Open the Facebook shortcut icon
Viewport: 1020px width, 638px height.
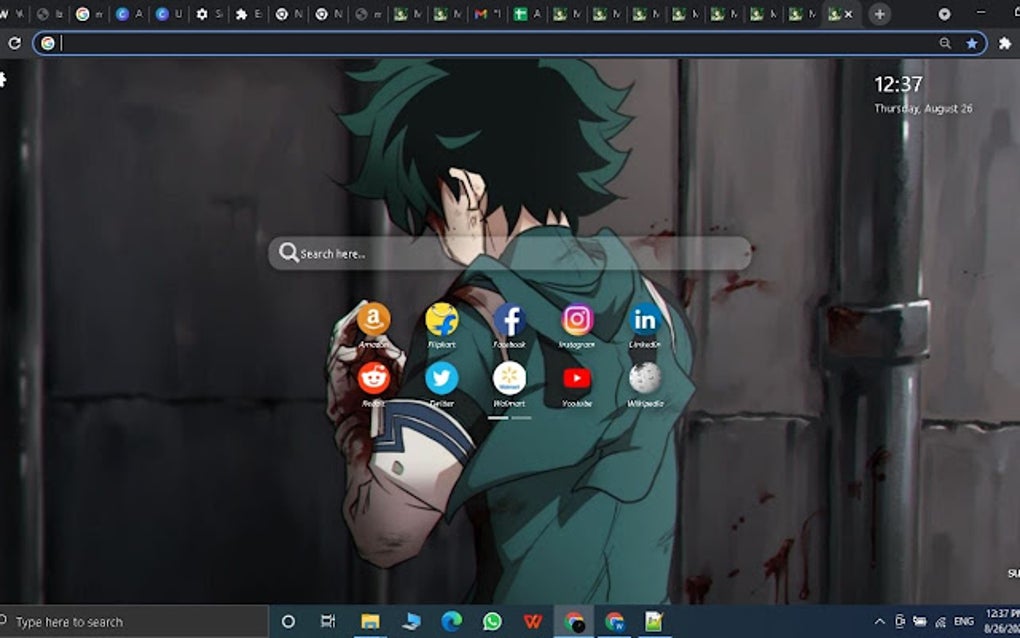511,320
